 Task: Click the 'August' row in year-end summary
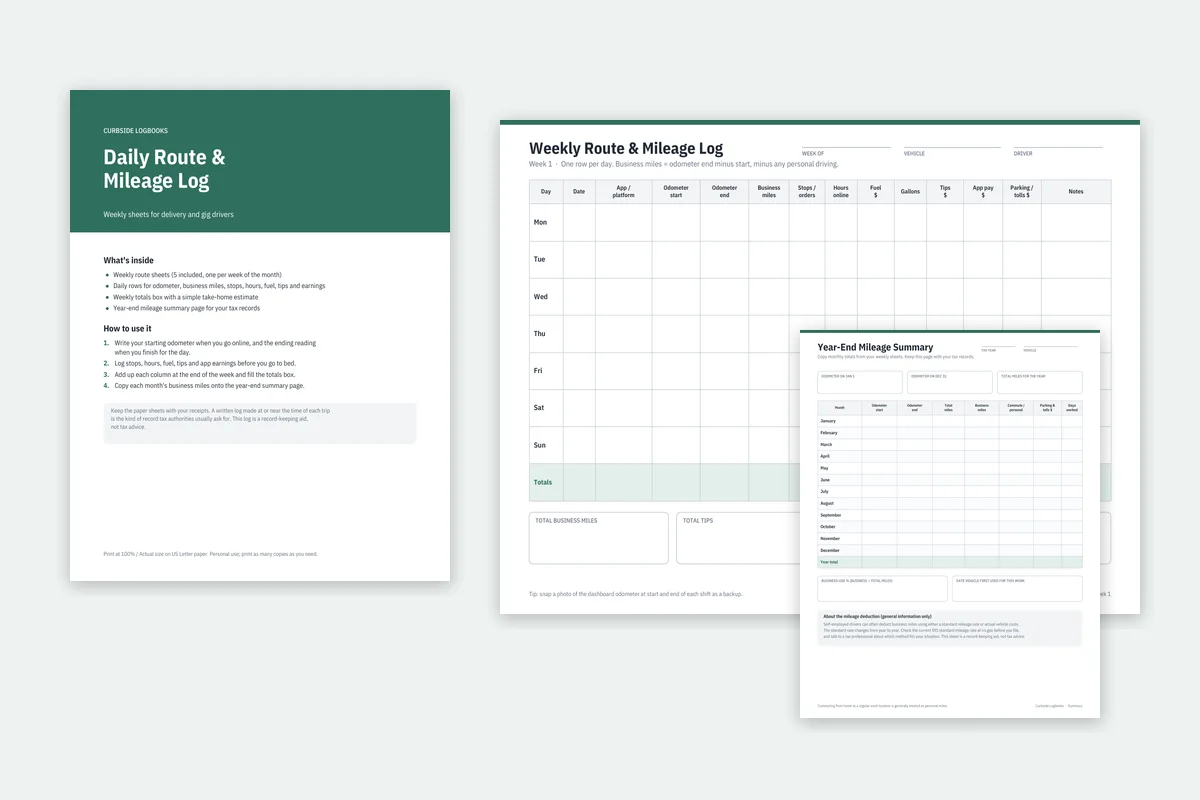pos(950,503)
